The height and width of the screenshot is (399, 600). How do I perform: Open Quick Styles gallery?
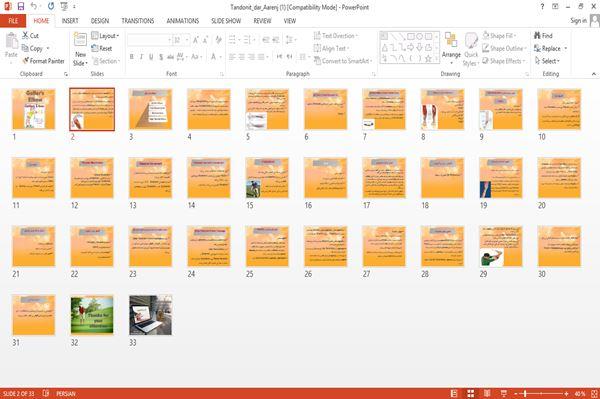[x=471, y=49]
